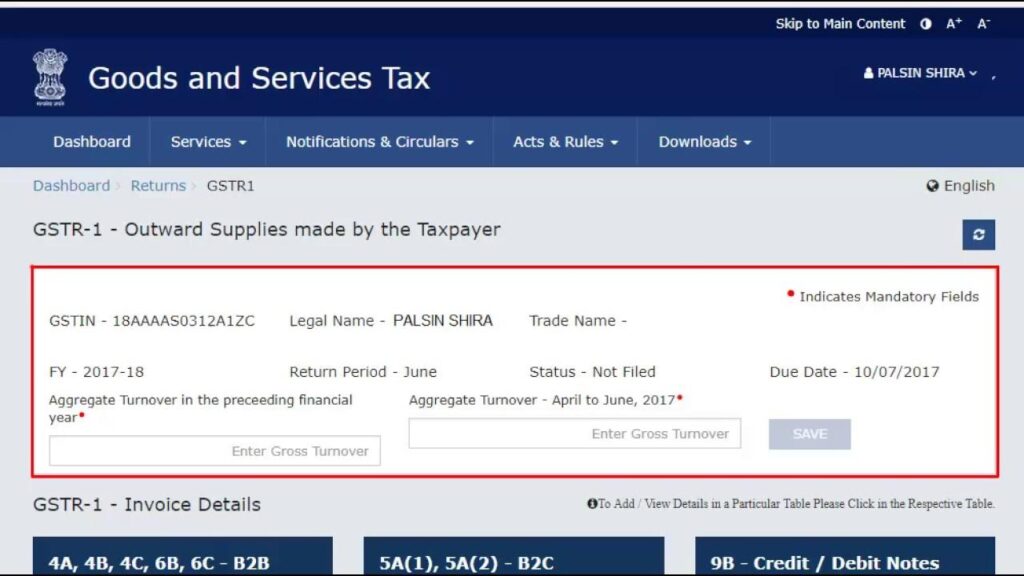Open the PALSIN SHIRA account dropdown
The image size is (1024, 576).
pos(920,72)
